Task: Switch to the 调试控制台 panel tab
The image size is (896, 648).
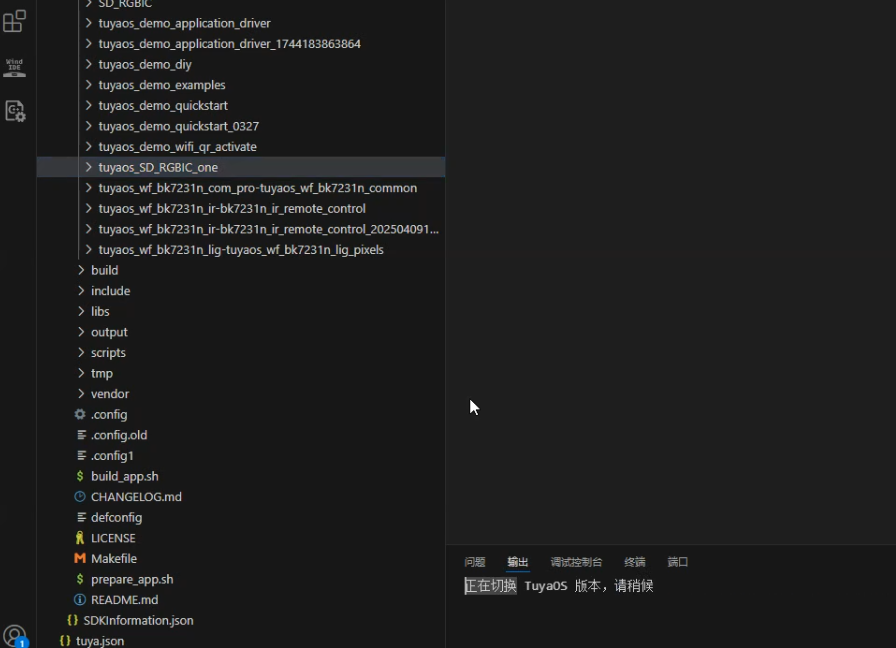Action: [576, 562]
